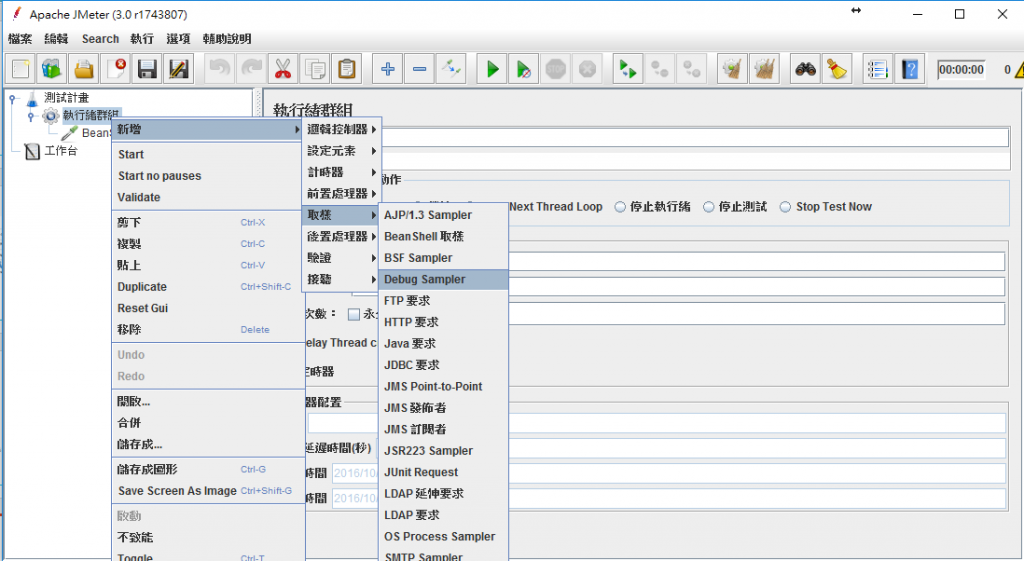Click the Expand all plus icon

coord(388,69)
